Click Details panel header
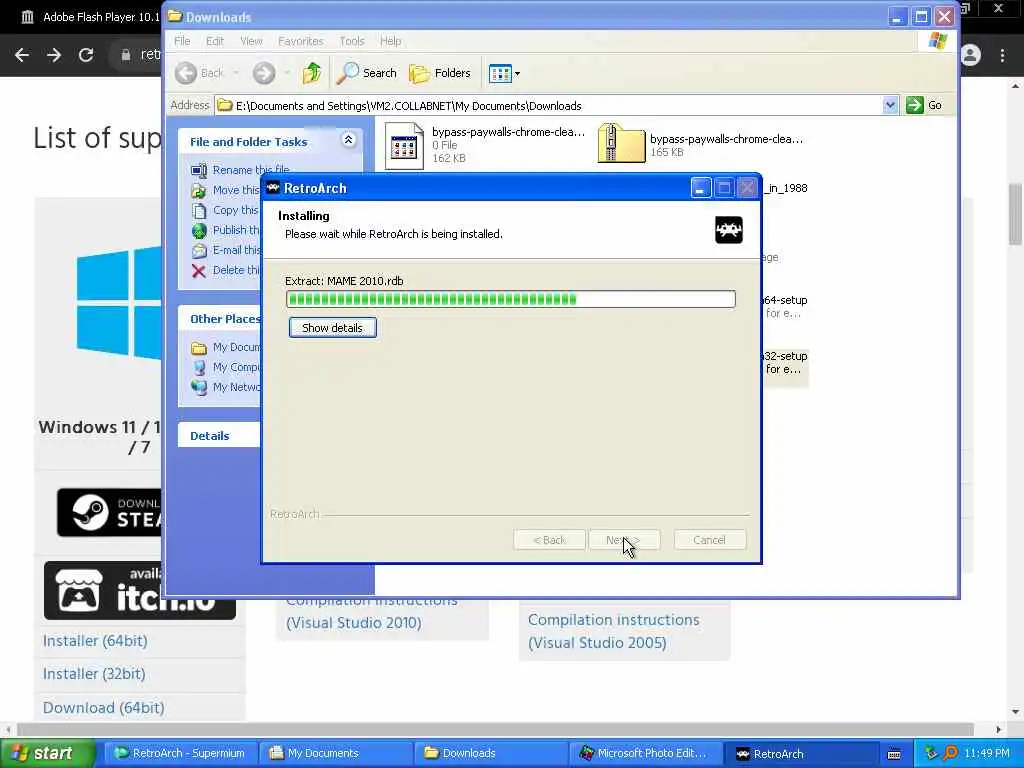 click(219, 436)
